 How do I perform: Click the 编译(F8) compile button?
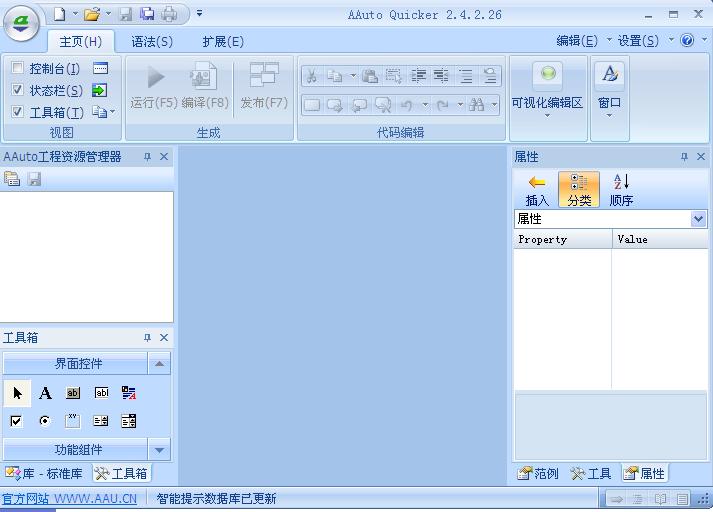tap(205, 86)
